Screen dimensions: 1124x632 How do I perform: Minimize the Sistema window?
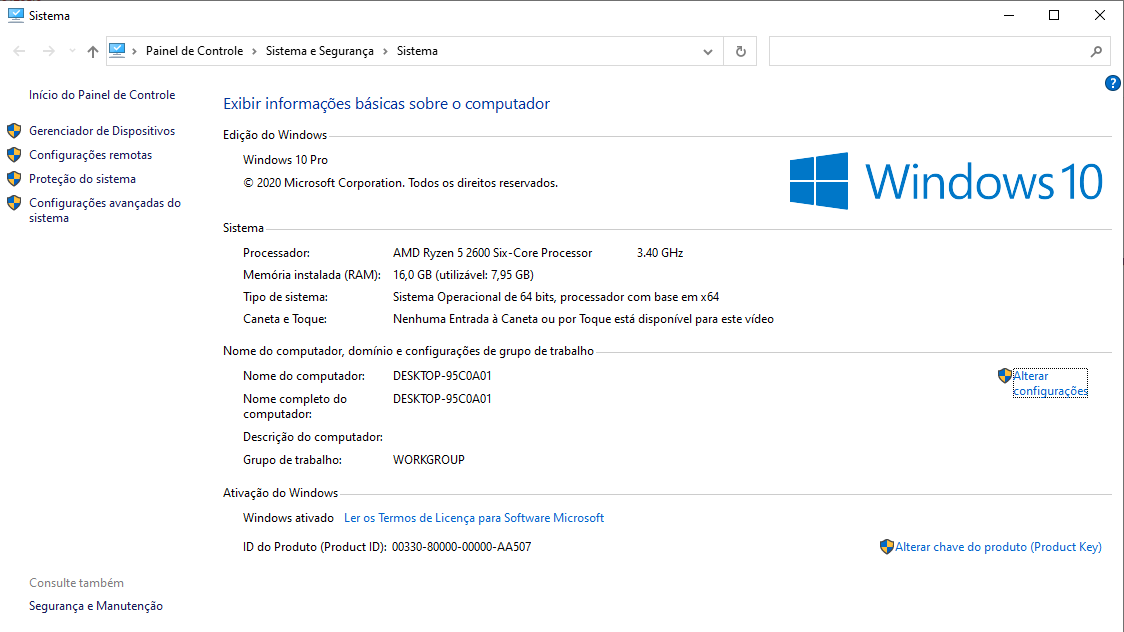point(1009,15)
